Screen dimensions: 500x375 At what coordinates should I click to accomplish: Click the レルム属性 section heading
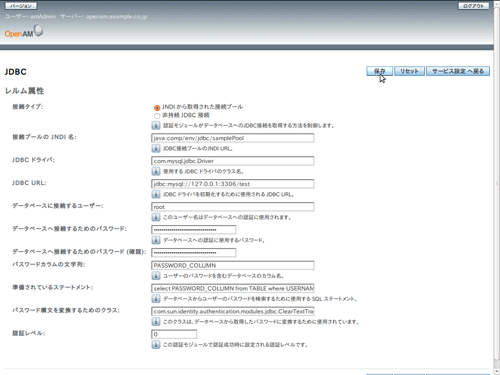point(24,91)
